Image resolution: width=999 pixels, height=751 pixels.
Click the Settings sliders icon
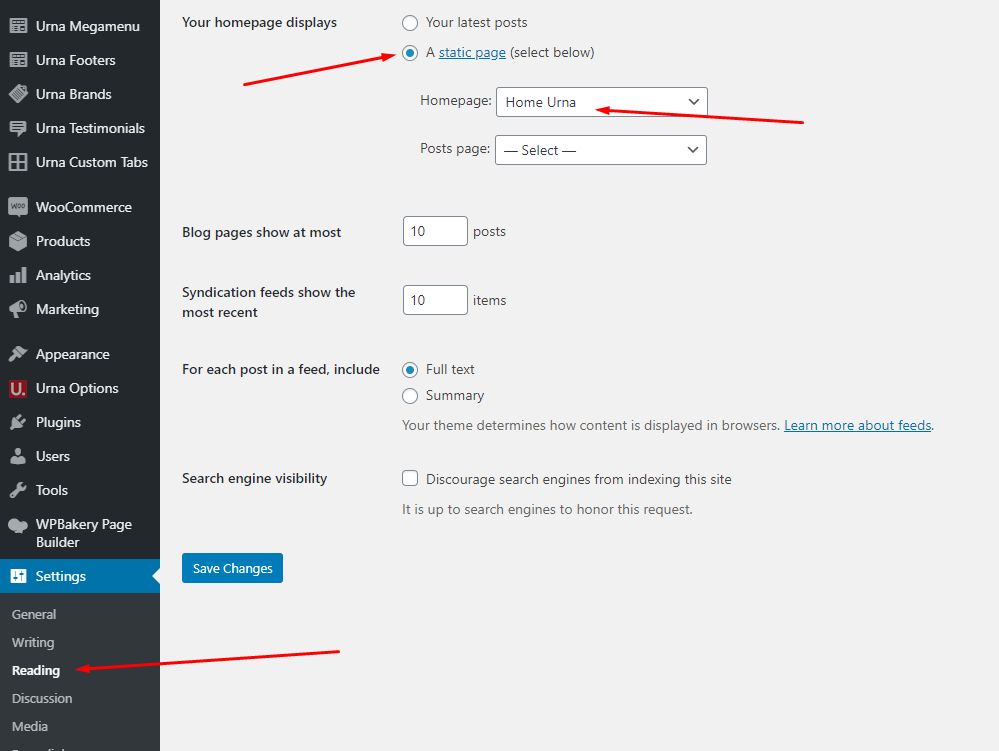pos(18,576)
